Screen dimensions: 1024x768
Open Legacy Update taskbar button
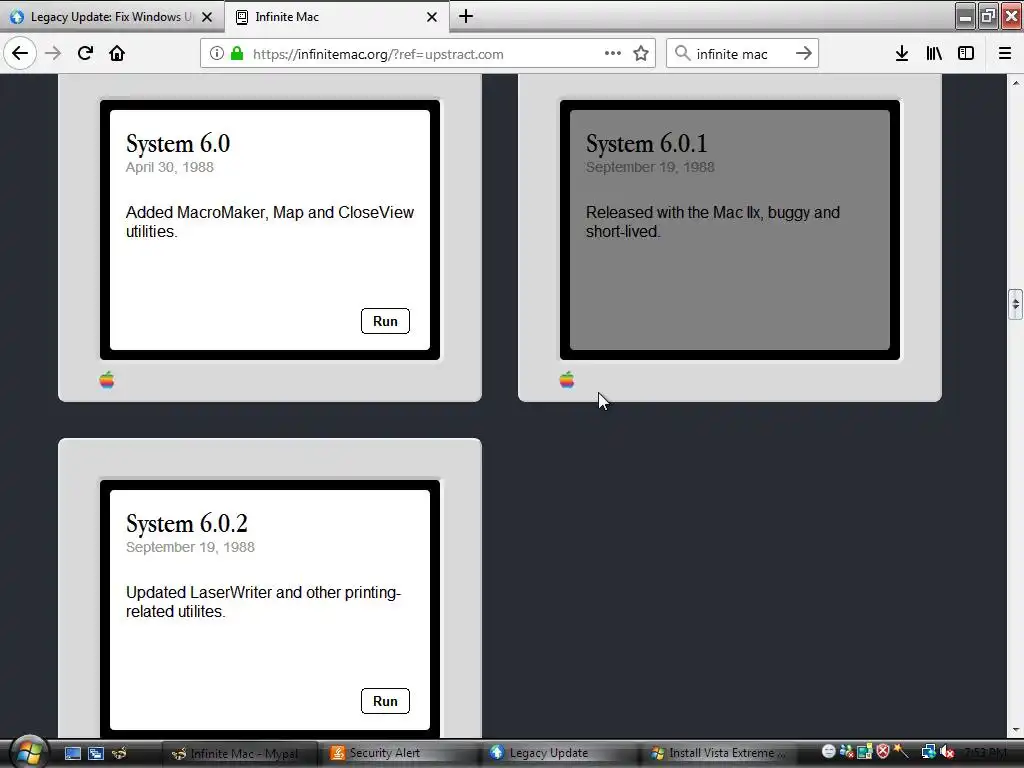point(560,753)
